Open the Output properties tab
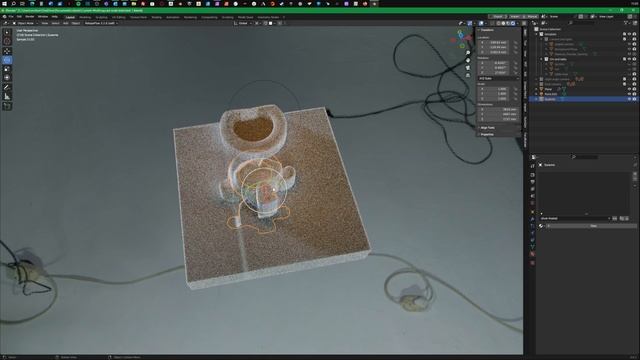The image size is (640, 360). pyautogui.click(x=532, y=182)
